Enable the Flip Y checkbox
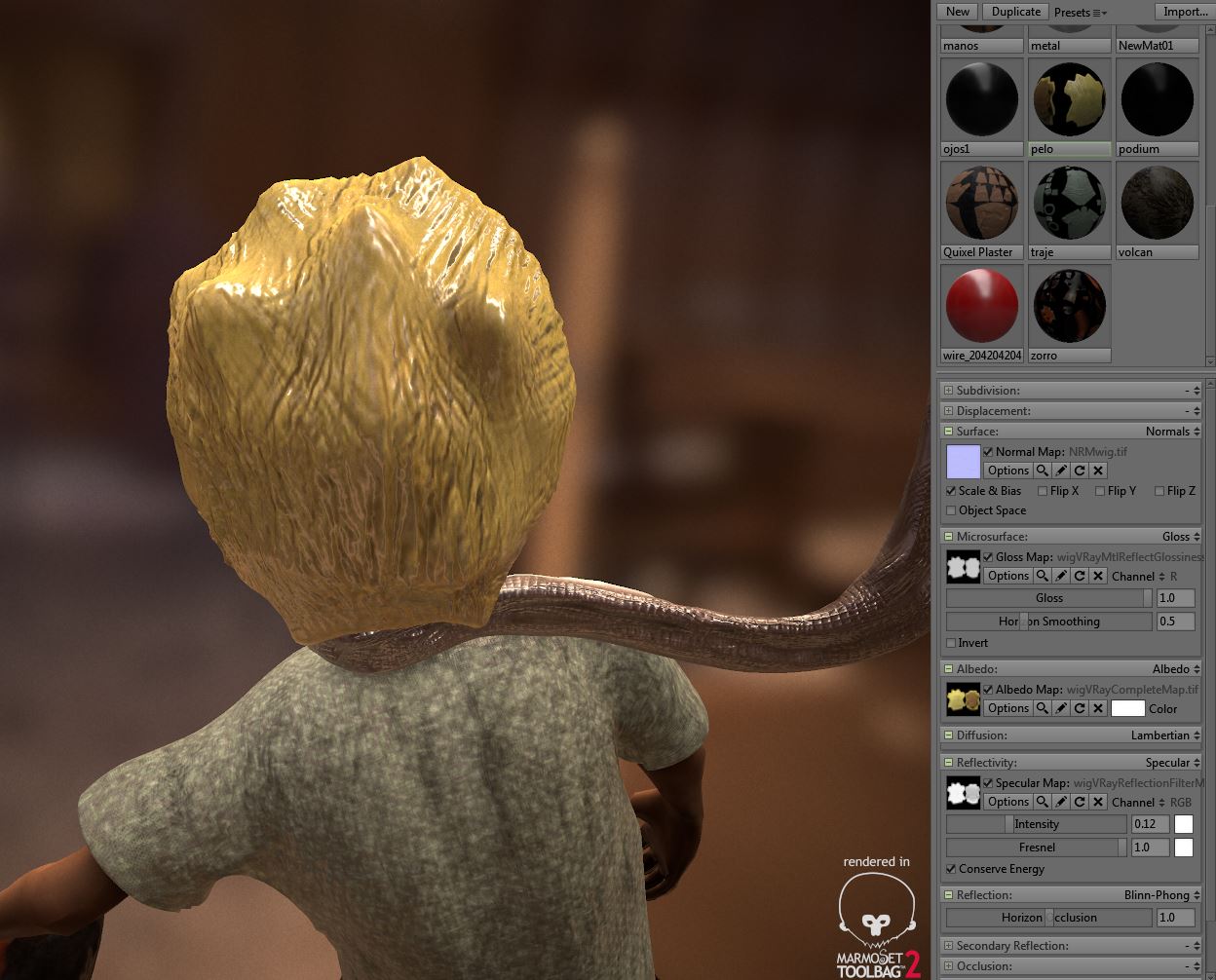 coord(1100,491)
